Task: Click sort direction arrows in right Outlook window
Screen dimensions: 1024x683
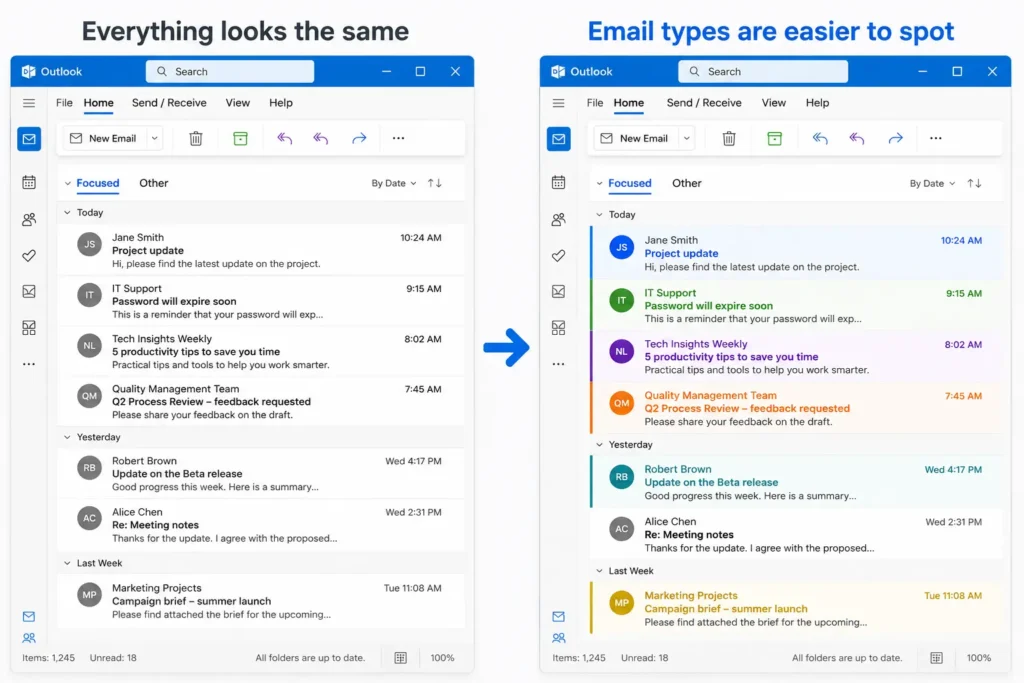Action: click(974, 183)
